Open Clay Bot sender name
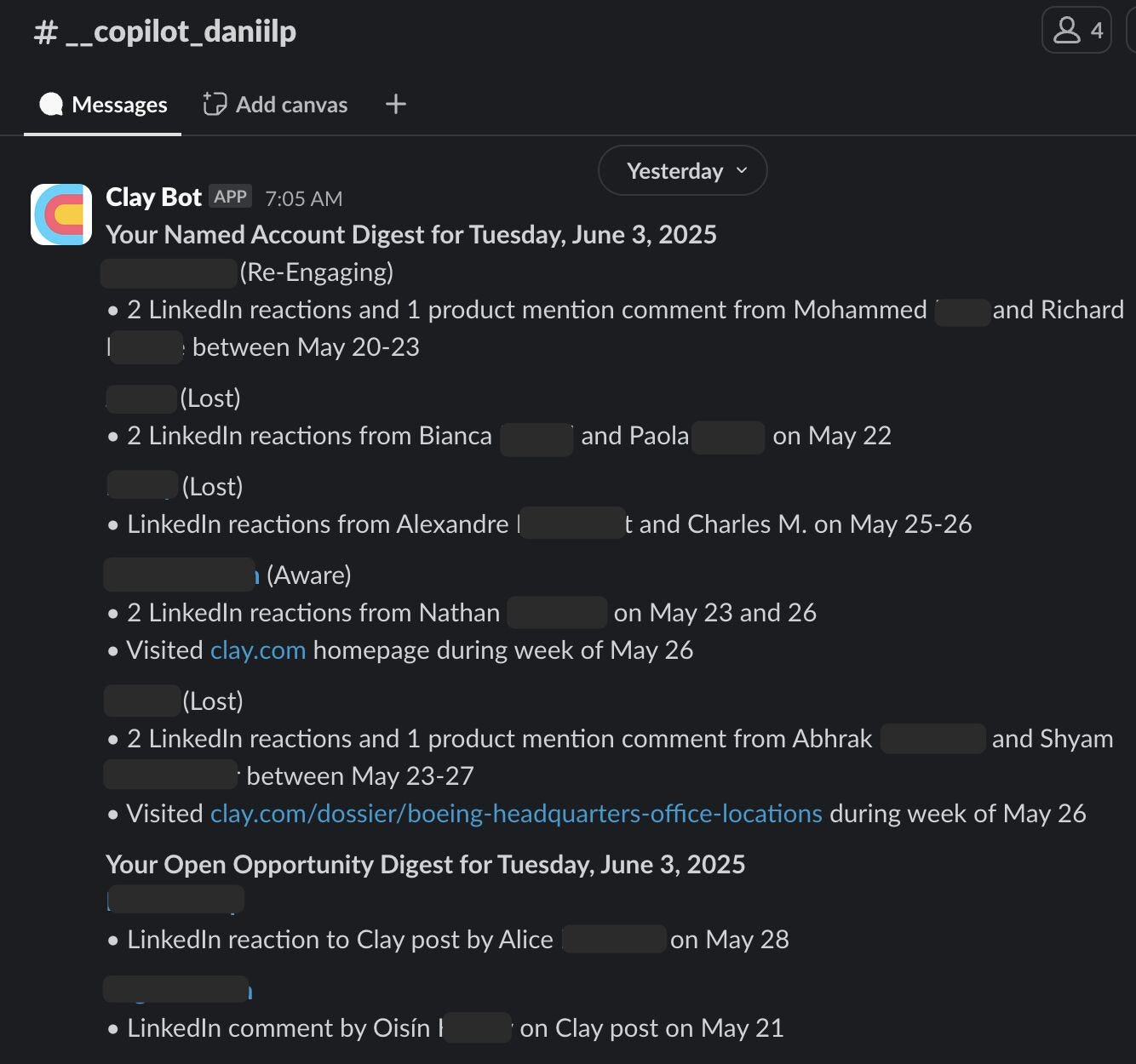 pyautogui.click(x=153, y=197)
